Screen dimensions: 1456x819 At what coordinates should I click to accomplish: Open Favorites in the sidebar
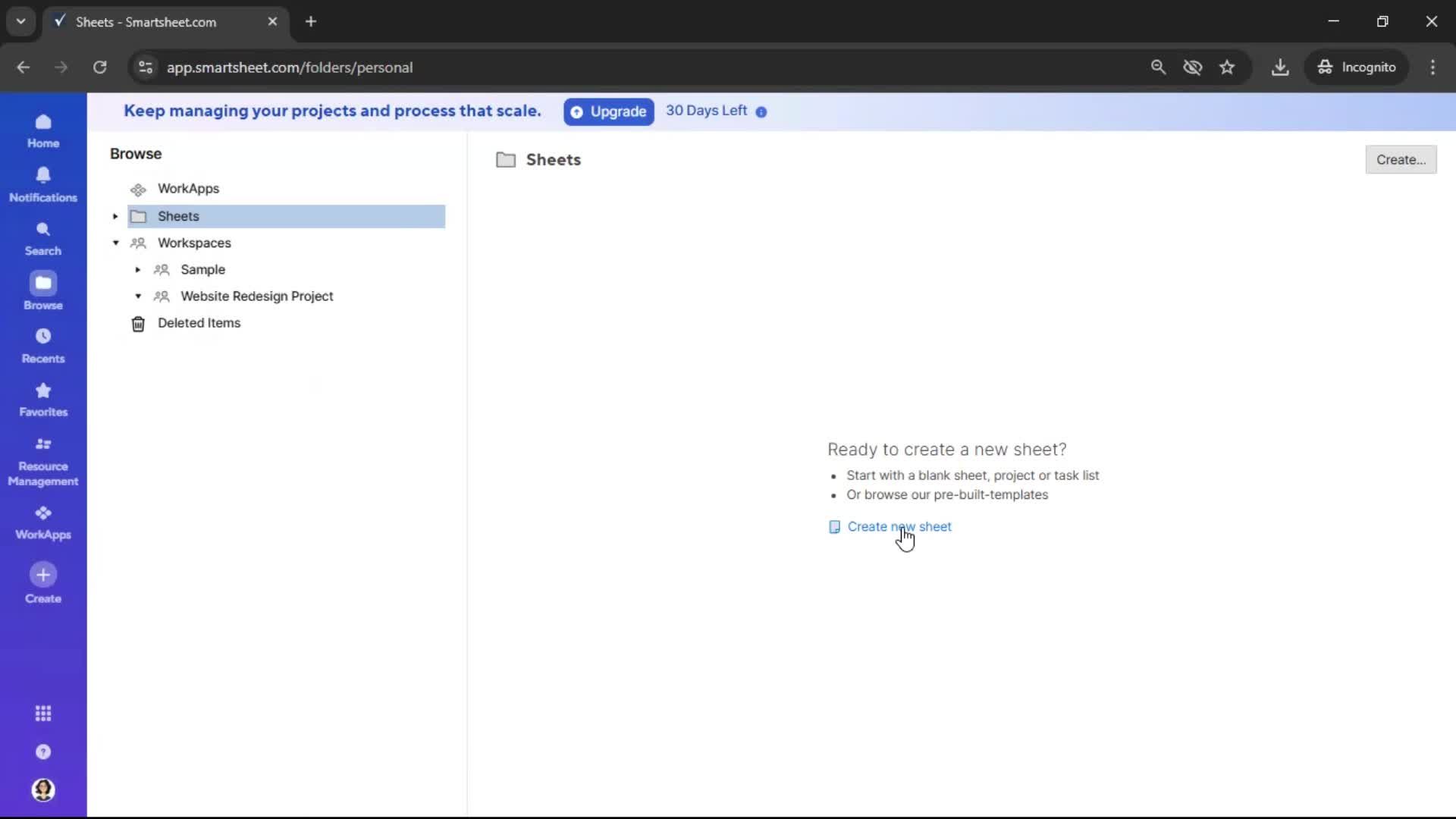point(43,399)
